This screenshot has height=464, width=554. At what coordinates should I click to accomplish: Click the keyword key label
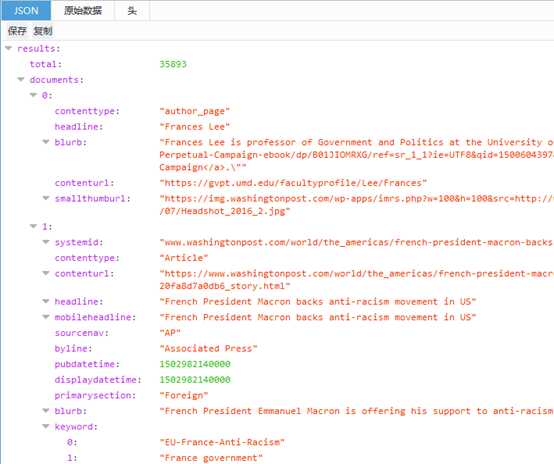76,427
